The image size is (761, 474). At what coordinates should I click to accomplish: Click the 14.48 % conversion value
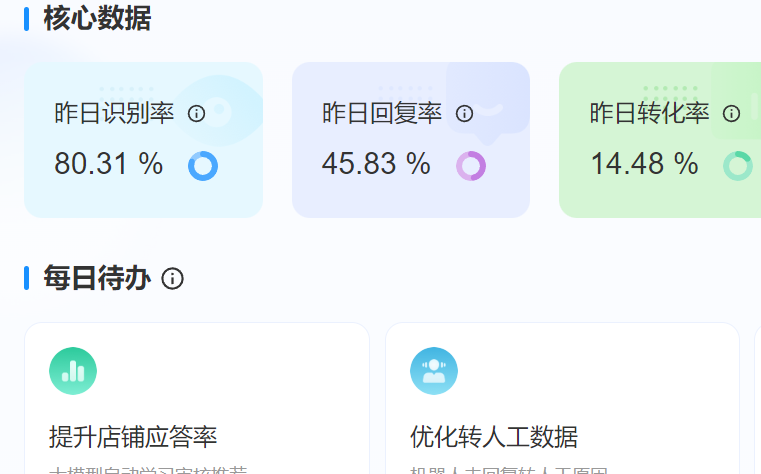[x=644, y=164]
